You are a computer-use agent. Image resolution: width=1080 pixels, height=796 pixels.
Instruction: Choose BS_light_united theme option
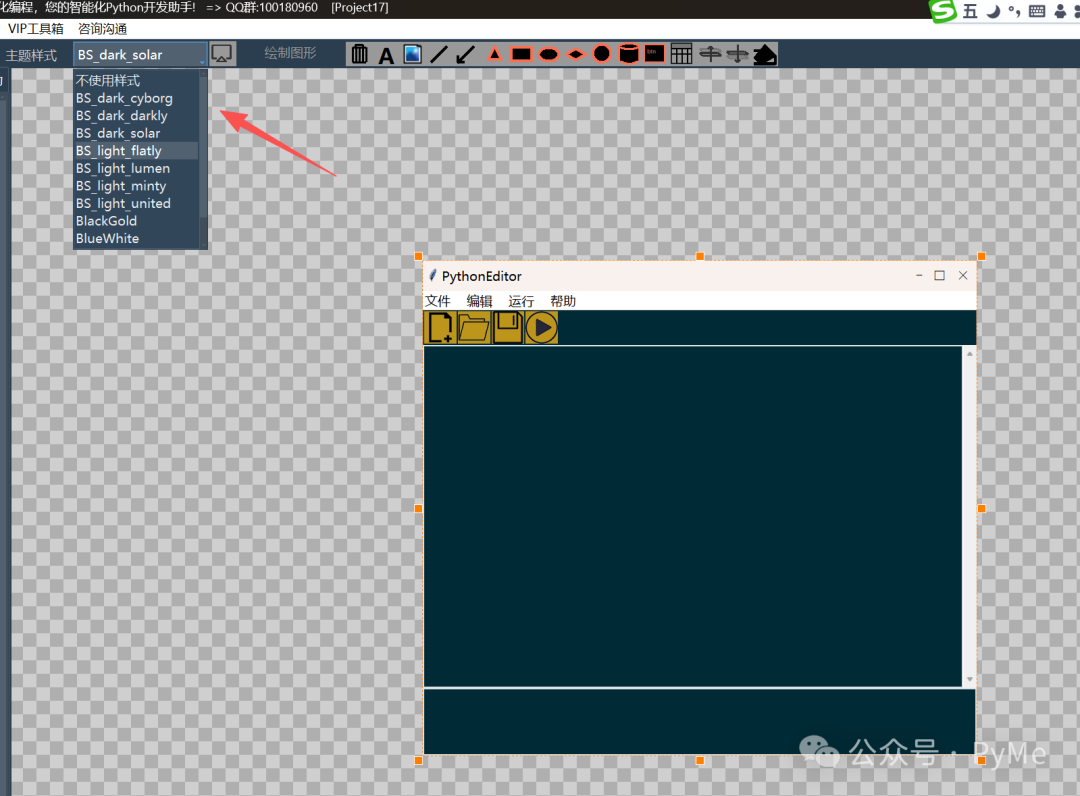(x=136, y=203)
